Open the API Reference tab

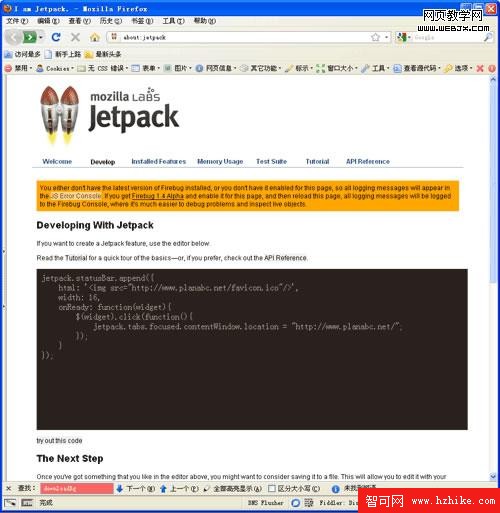pyautogui.click(x=368, y=161)
